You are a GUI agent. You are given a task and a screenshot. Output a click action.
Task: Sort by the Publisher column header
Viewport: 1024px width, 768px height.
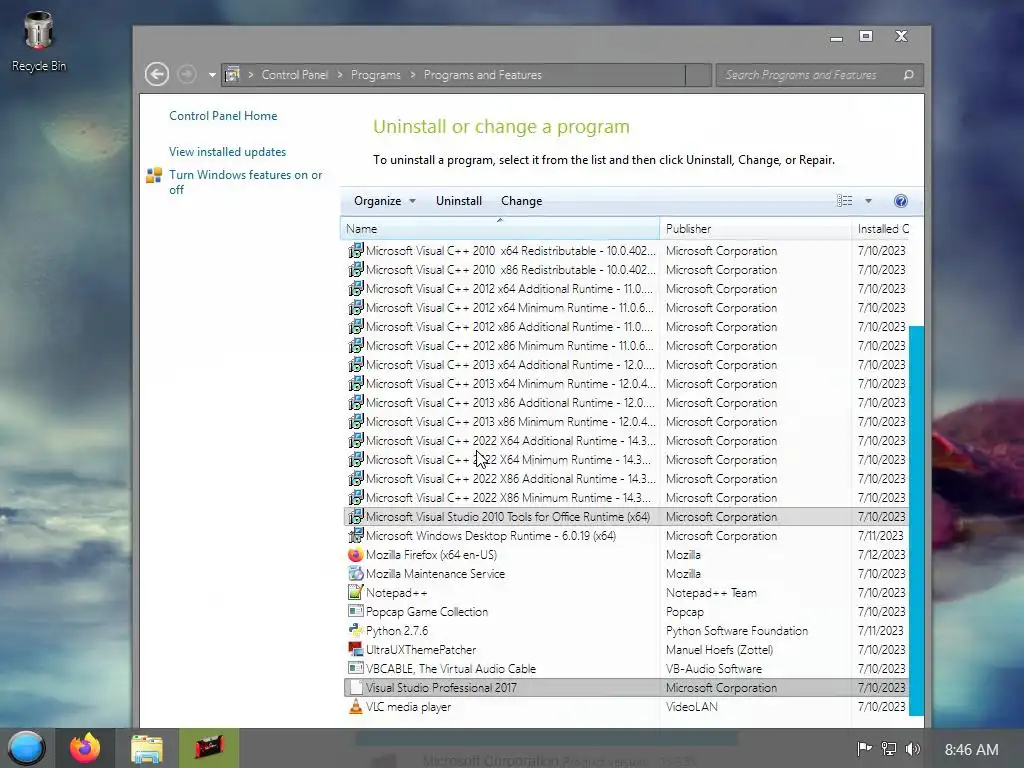click(x=756, y=229)
